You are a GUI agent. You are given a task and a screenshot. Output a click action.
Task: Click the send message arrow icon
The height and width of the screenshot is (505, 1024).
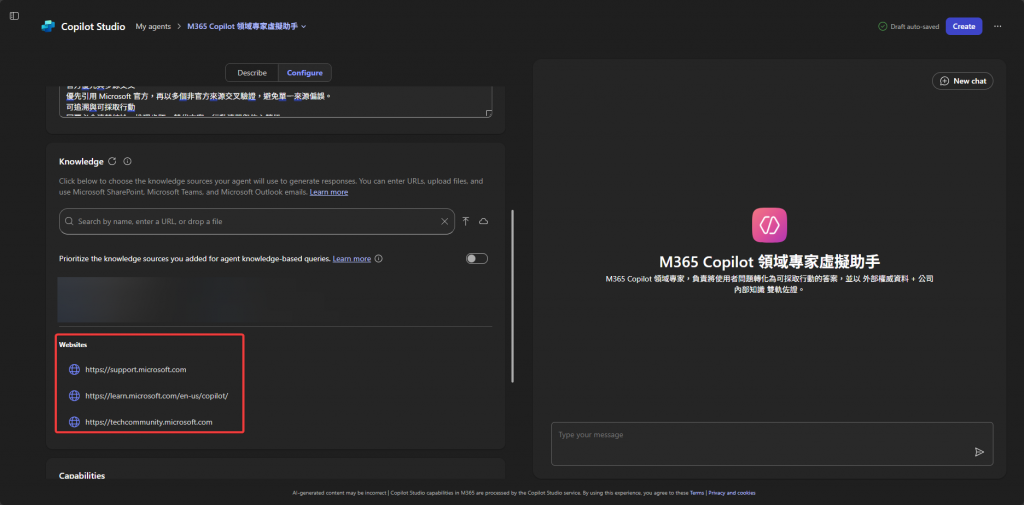(x=979, y=452)
